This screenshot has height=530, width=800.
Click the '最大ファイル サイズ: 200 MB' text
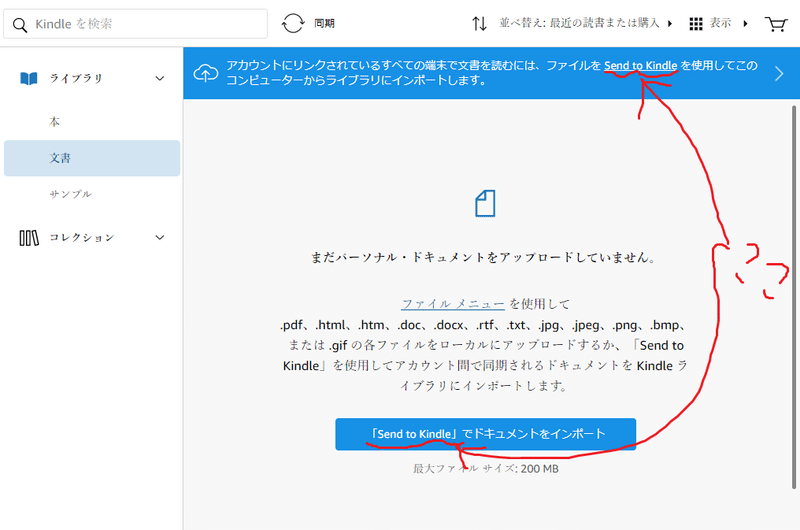tap(486, 468)
